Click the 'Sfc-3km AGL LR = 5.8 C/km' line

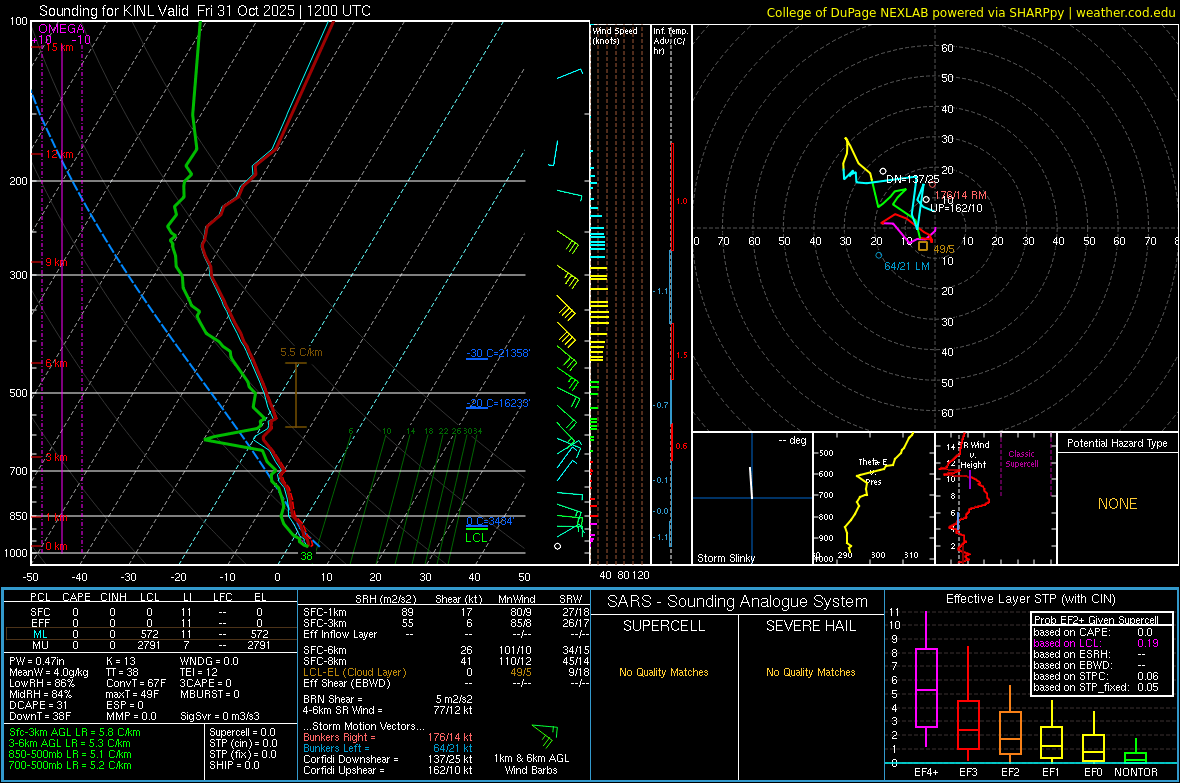point(75,732)
